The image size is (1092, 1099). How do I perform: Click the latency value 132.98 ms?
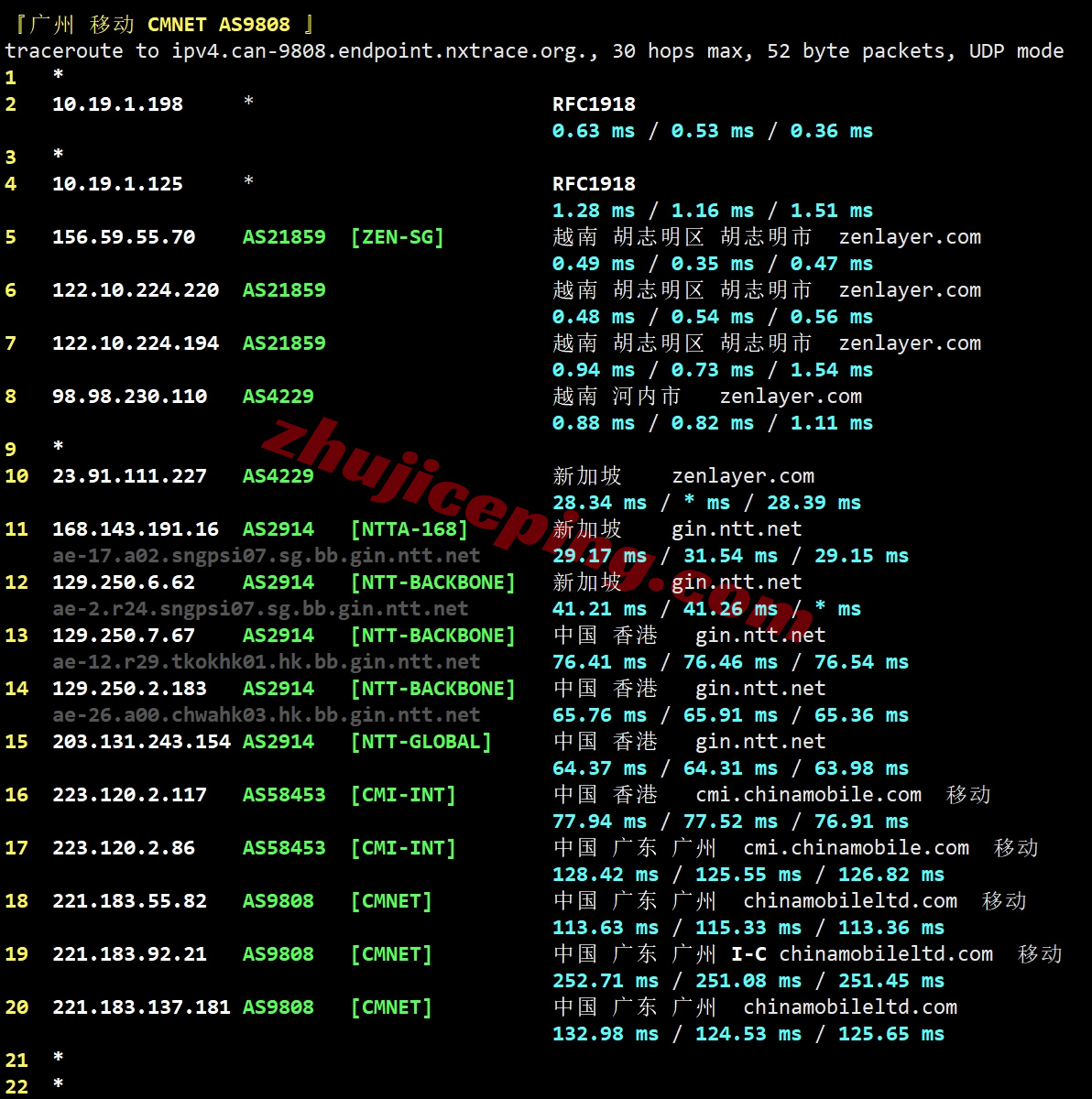coord(606,1034)
